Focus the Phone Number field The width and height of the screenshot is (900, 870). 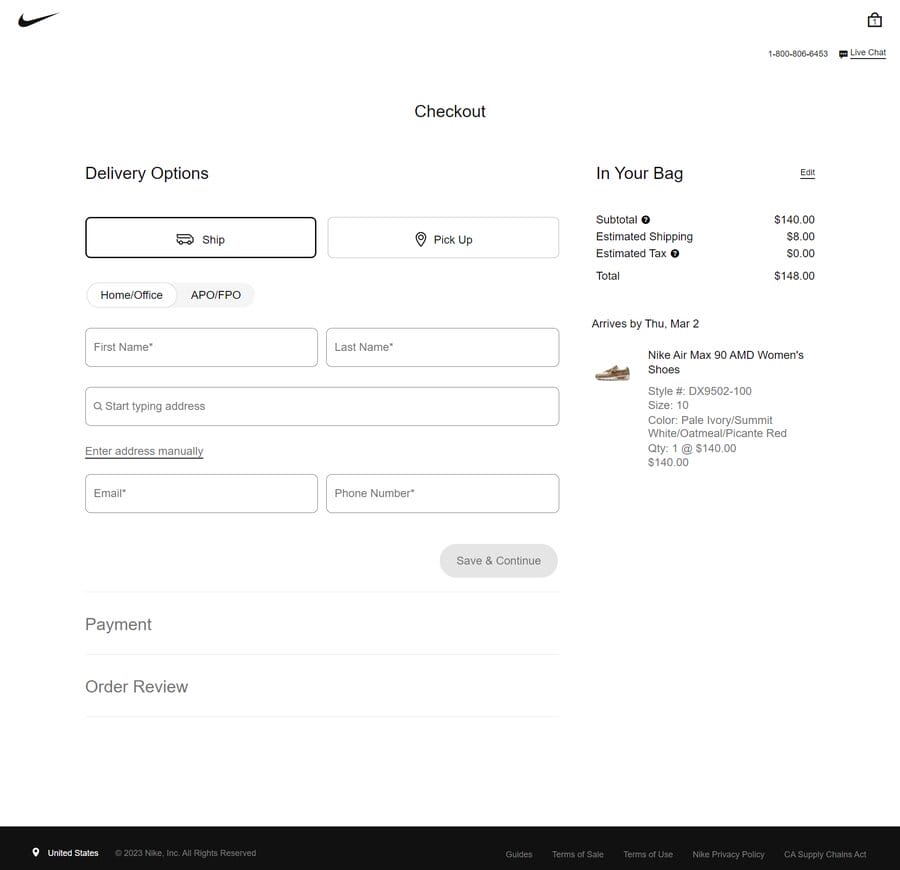tap(443, 494)
